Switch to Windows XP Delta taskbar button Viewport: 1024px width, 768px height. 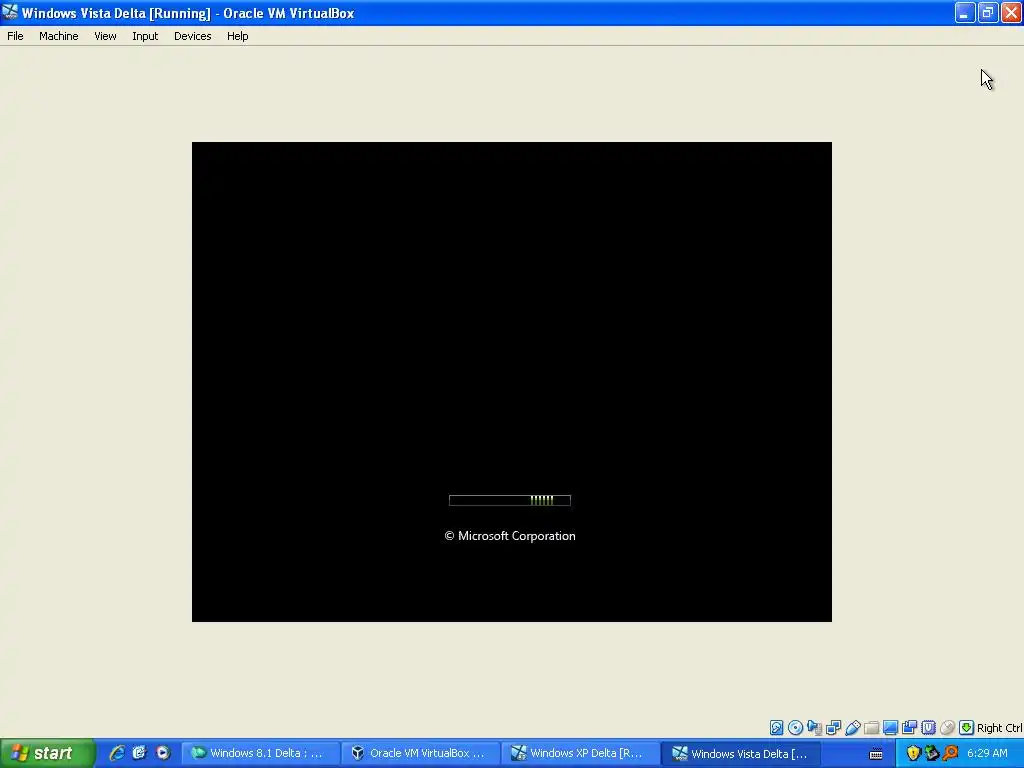[x=581, y=753]
